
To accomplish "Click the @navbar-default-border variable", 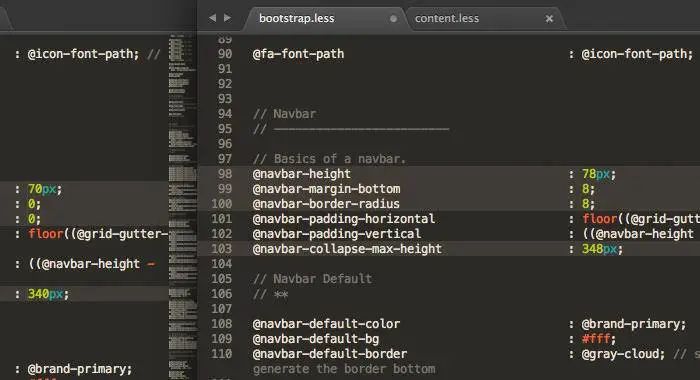I will click(330, 354).
